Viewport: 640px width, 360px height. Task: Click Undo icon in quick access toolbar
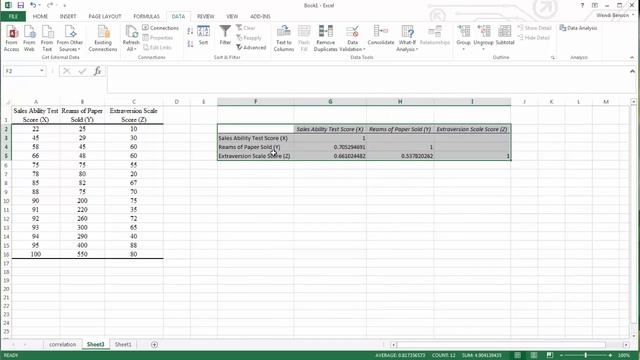(x=33, y=5)
